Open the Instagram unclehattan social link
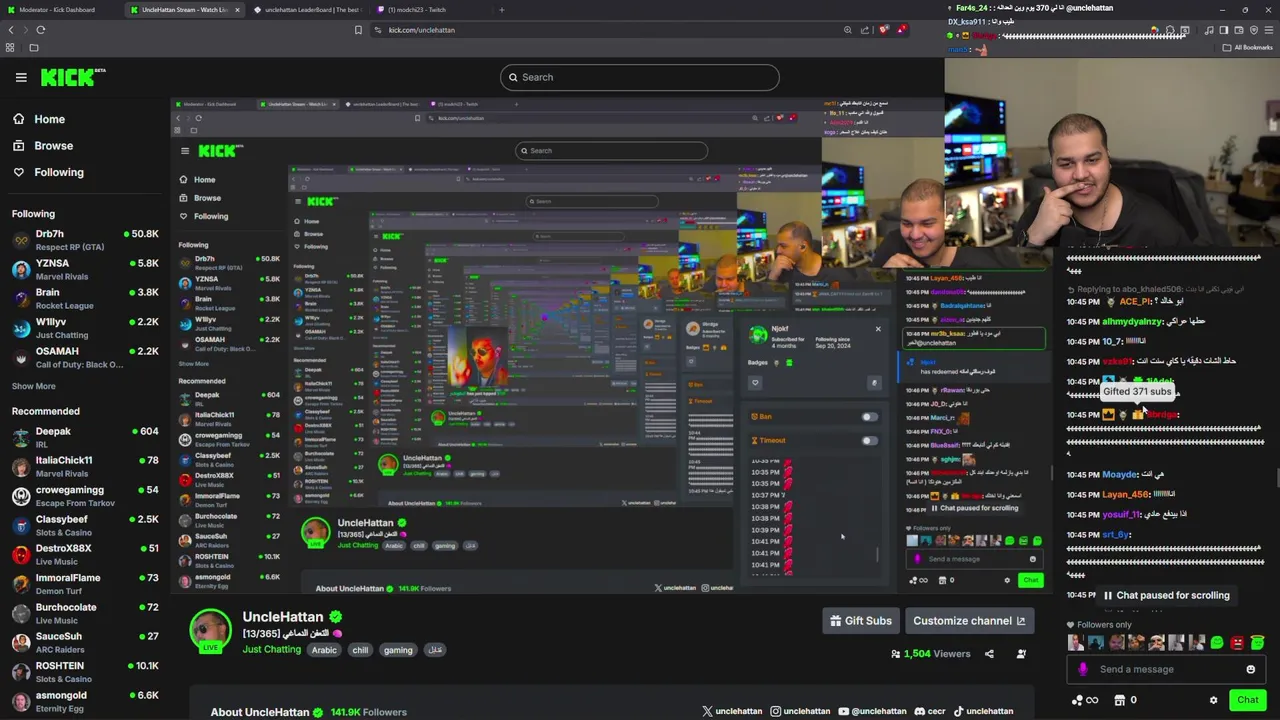 (800, 711)
